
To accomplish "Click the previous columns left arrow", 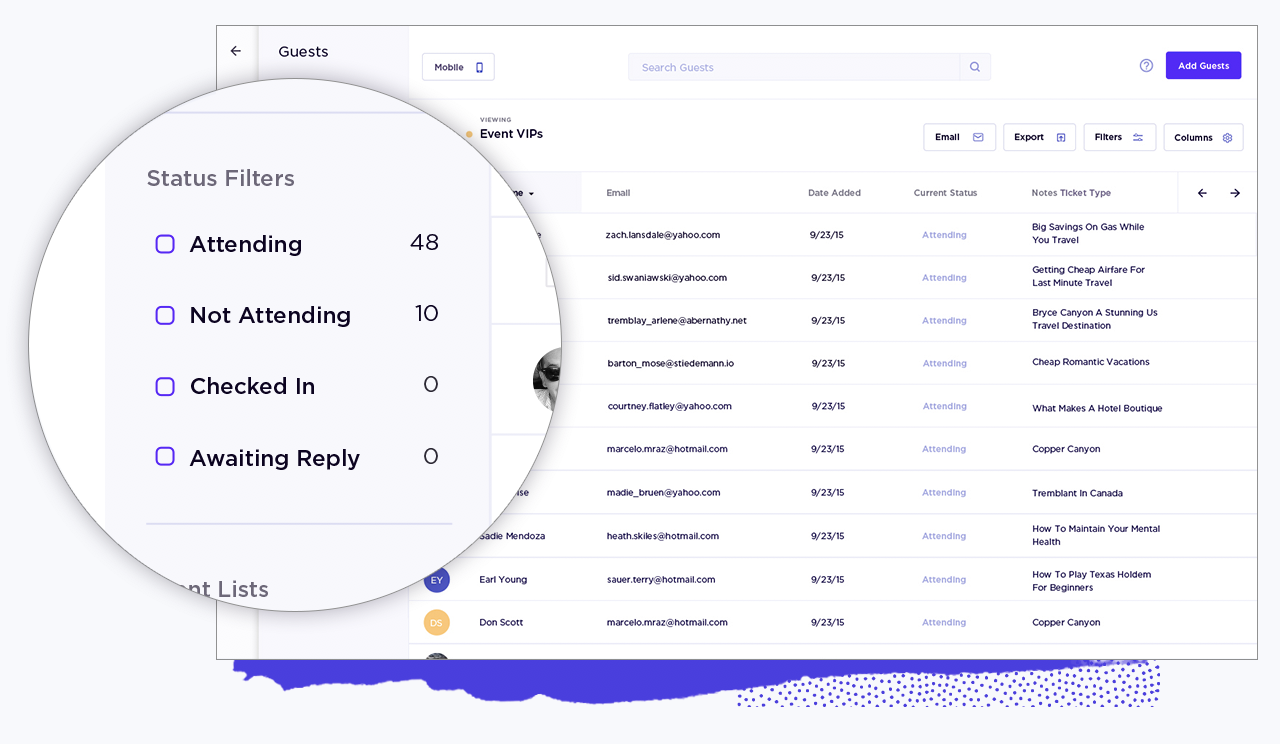I will (x=1202, y=193).
